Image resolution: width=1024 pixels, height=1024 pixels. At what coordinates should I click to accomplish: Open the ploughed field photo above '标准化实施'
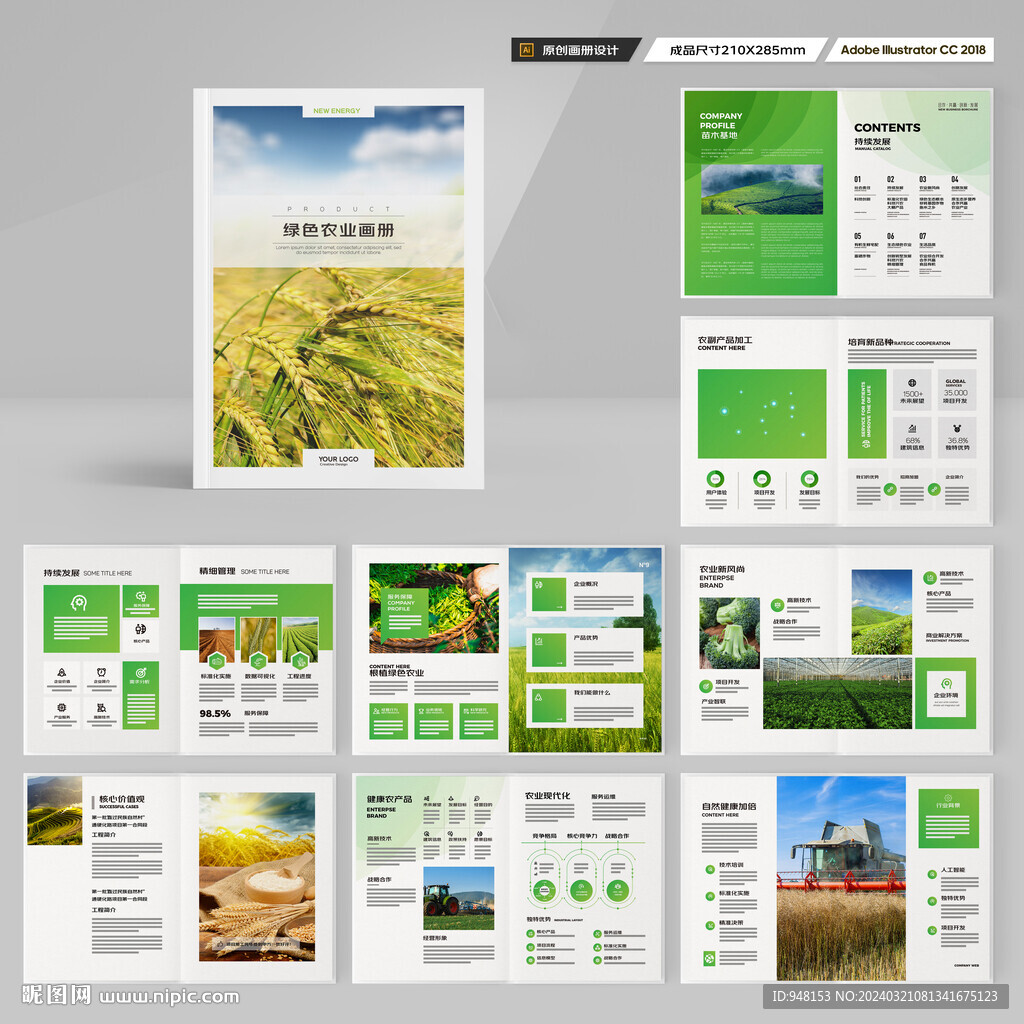click(x=216, y=640)
